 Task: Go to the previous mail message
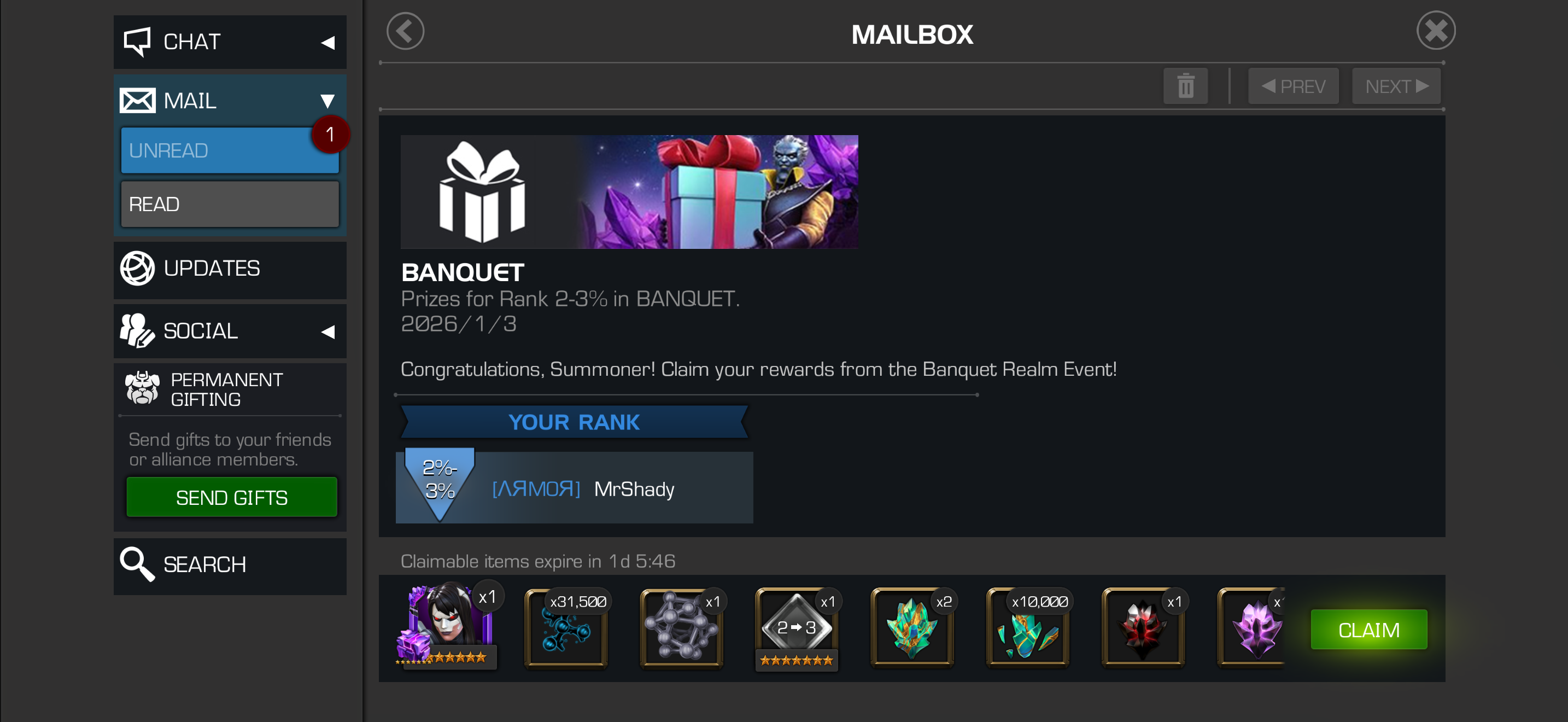coord(1293,86)
